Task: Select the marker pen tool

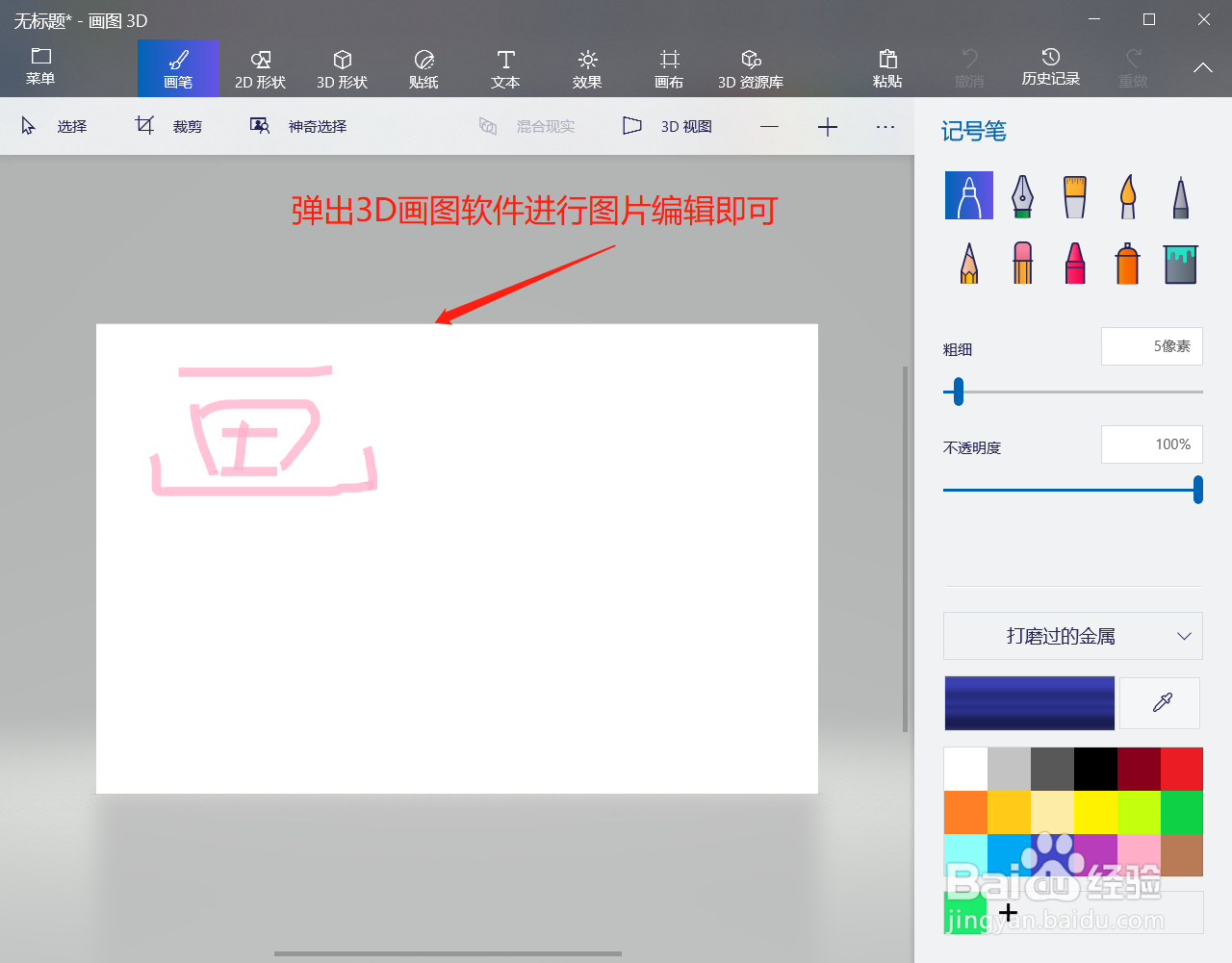Action: pos(968,194)
